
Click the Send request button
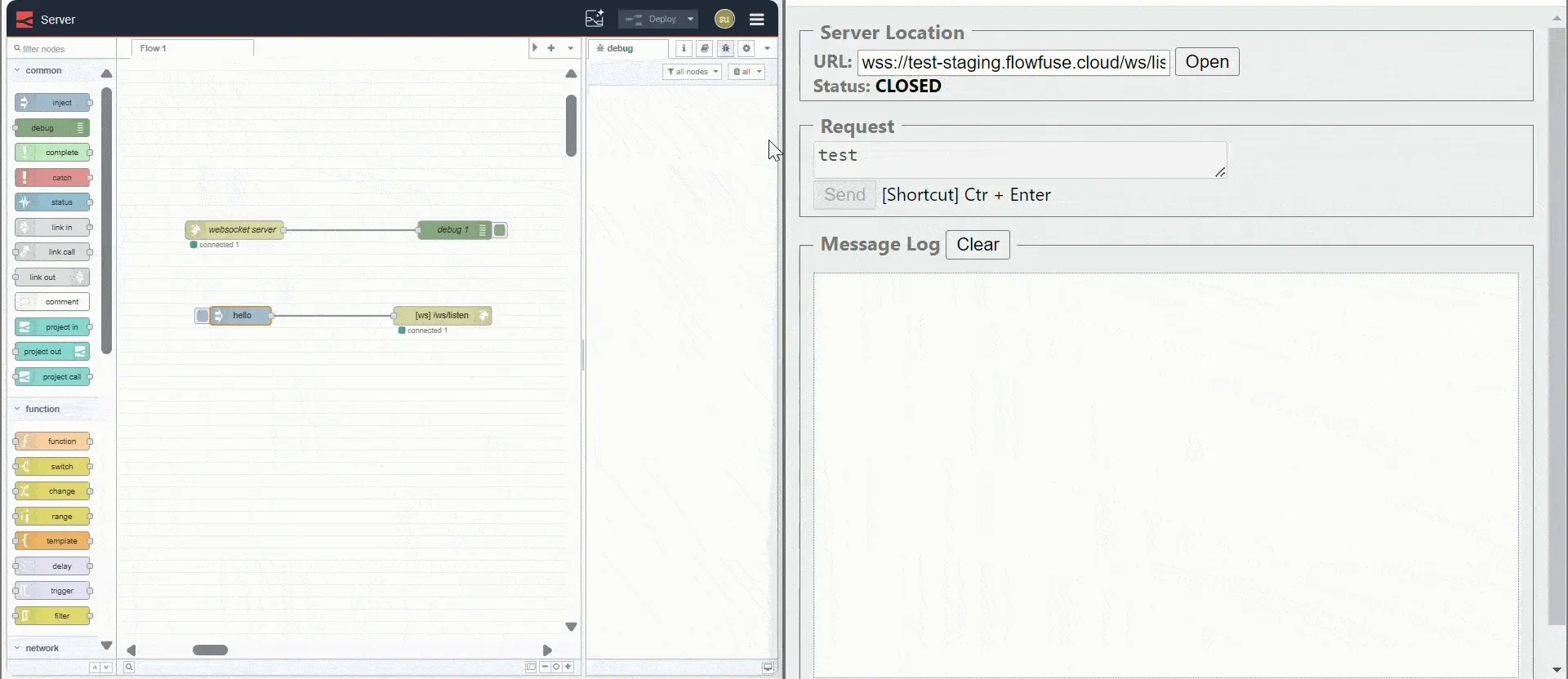[844, 195]
